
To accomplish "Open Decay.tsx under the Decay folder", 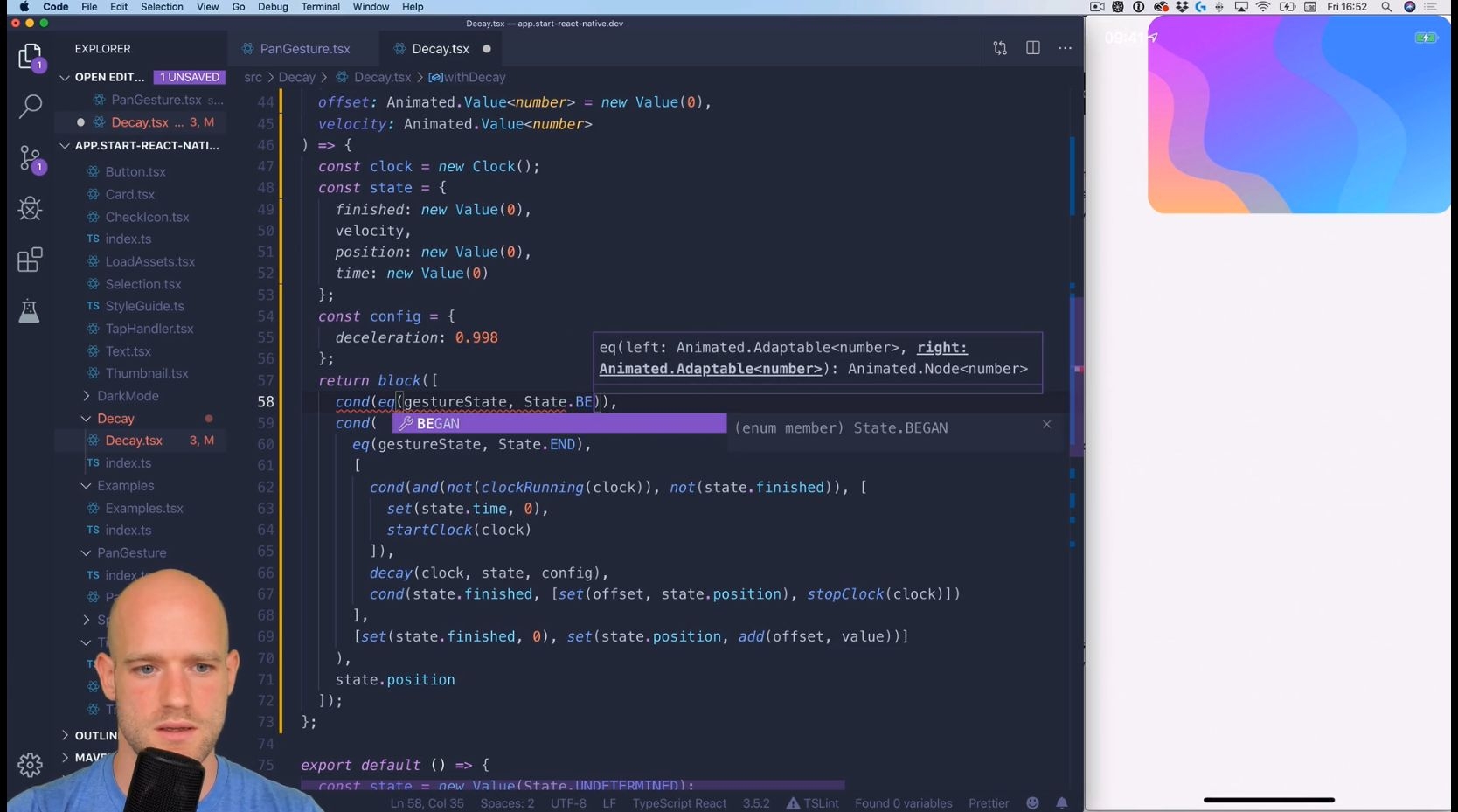I will 134,441.
